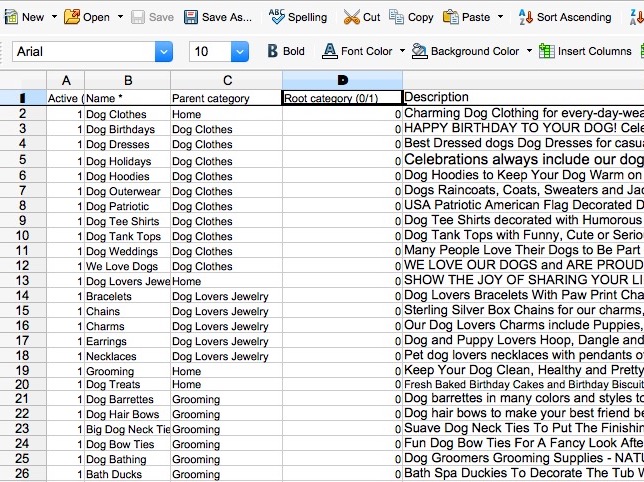Viewport: 644px width, 482px height.
Task: Select the 'Bracelets' name cell
Action: click(128, 296)
